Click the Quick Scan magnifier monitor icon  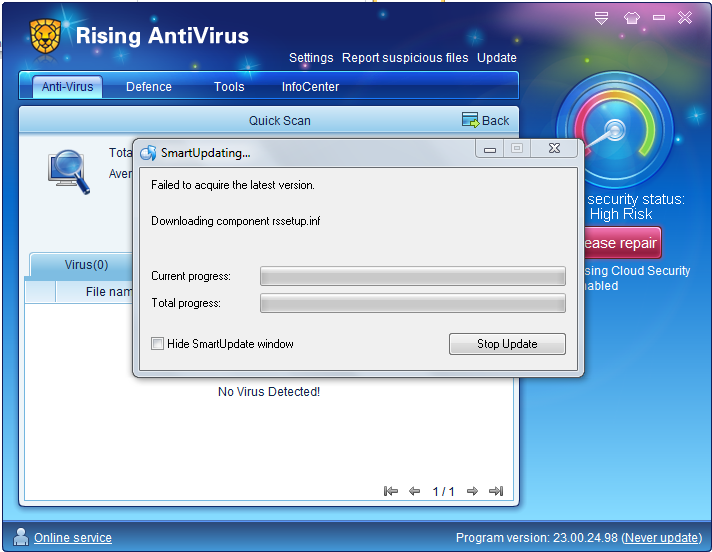tap(69, 172)
